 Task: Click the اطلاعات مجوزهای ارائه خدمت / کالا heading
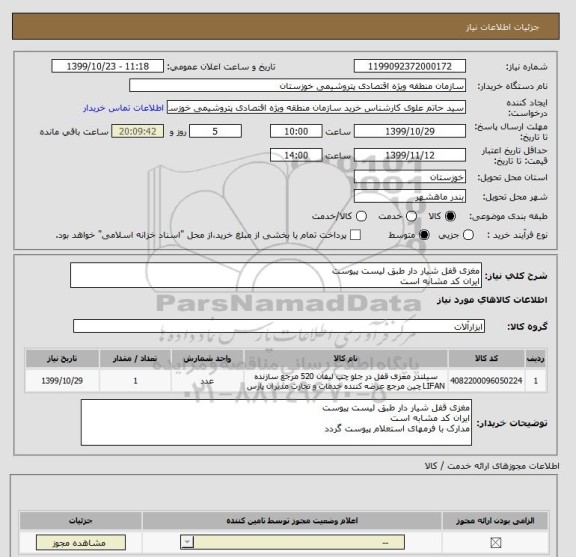click(x=492, y=466)
